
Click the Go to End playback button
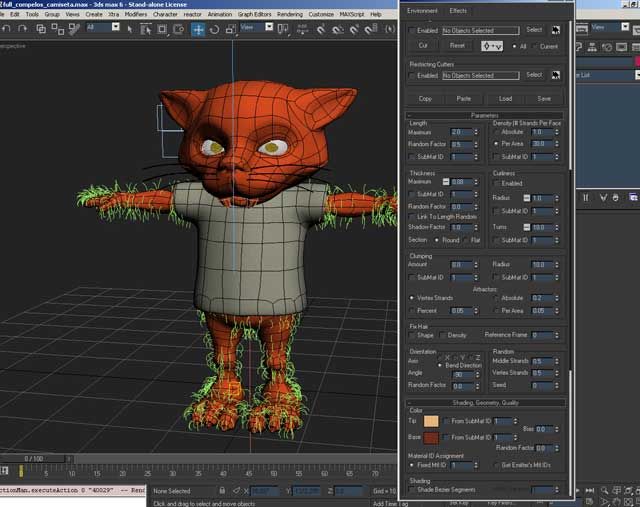coord(590,490)
